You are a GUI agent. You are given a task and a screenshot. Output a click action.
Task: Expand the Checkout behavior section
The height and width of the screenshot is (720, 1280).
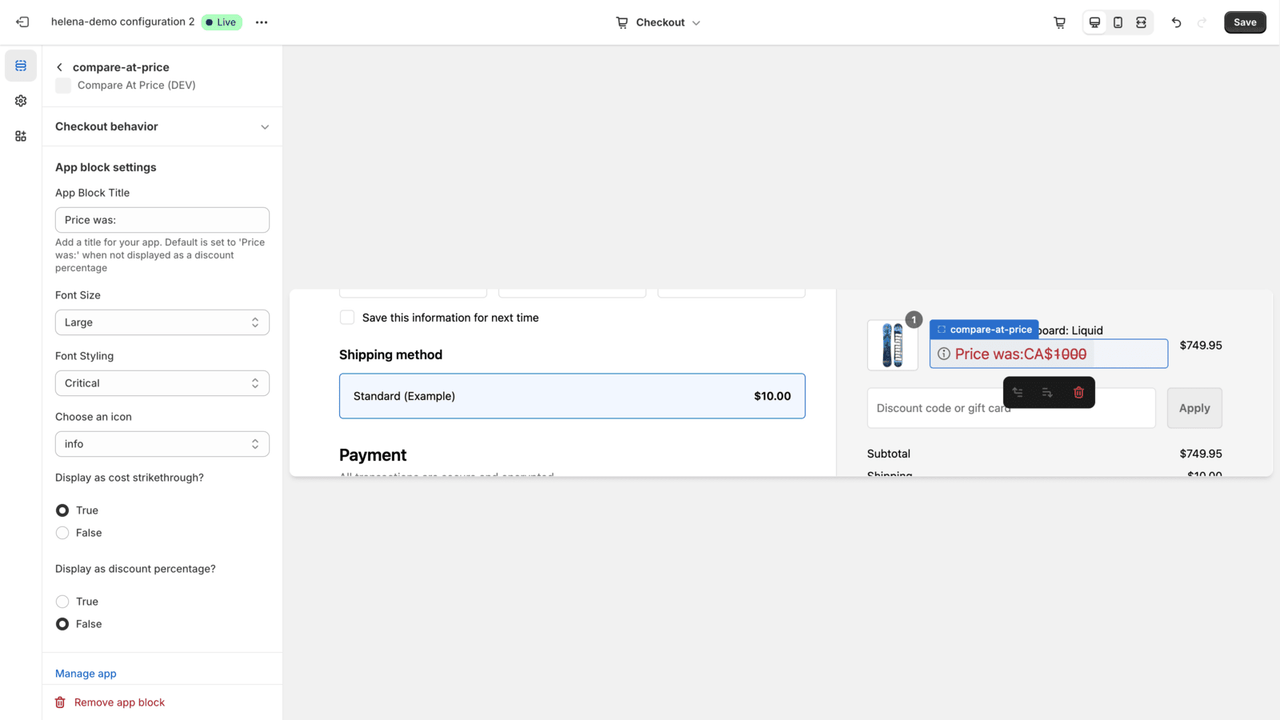[x=162, y=127]
